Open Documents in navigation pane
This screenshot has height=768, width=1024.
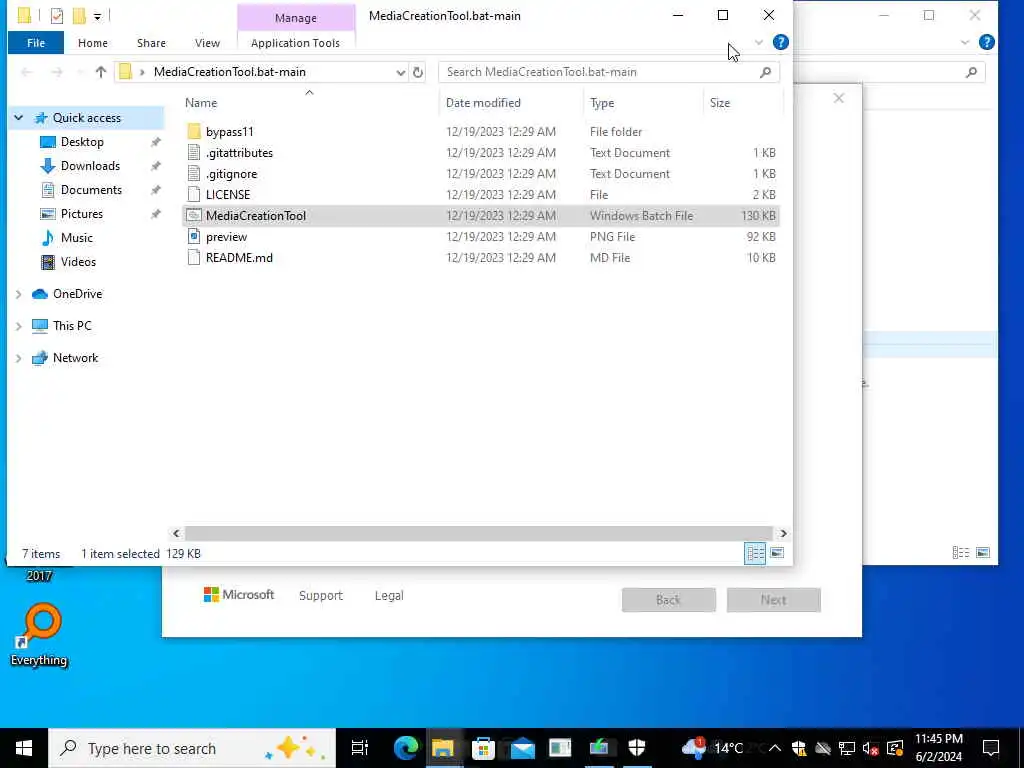coord(91,190)
